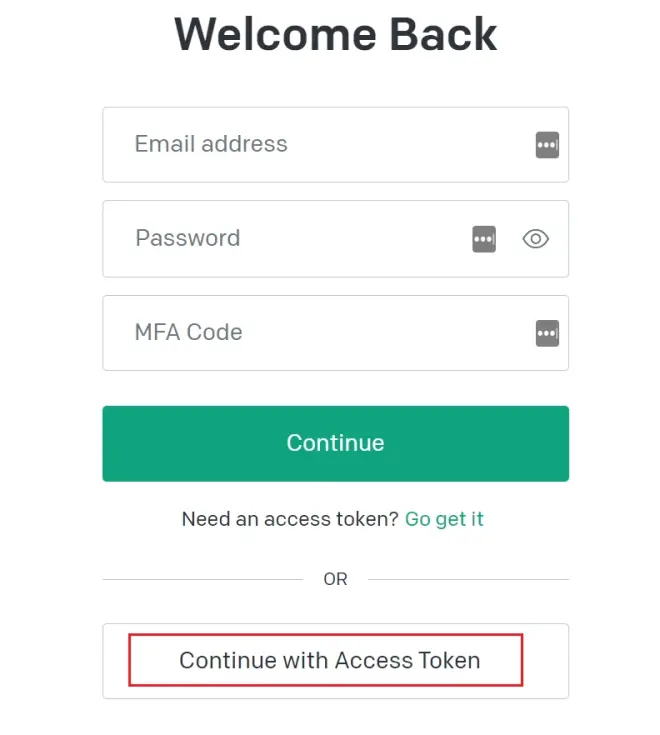Screen dimensions: 660x735
Task: Click the 'MFA Code' placeholder text
Action: [x=189, y=332]
